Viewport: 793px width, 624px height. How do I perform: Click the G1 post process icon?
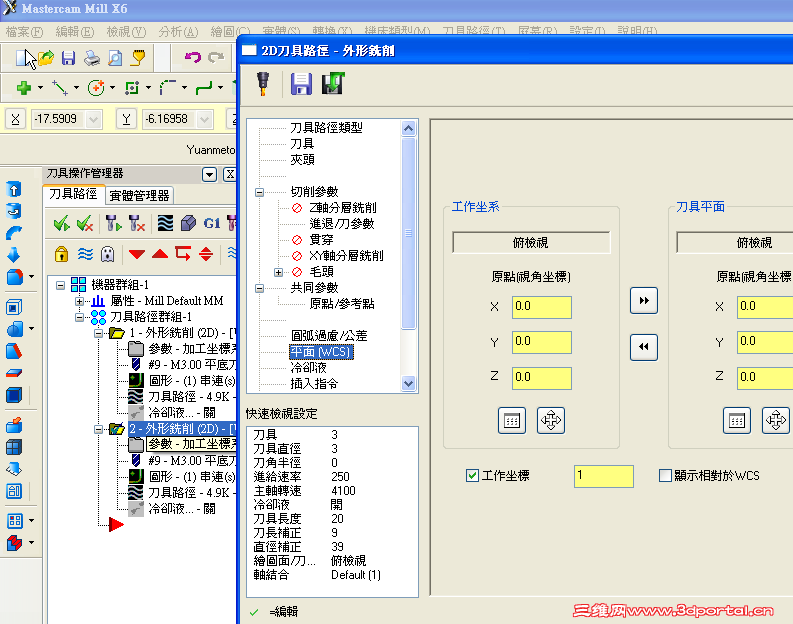tap(212, 223)
